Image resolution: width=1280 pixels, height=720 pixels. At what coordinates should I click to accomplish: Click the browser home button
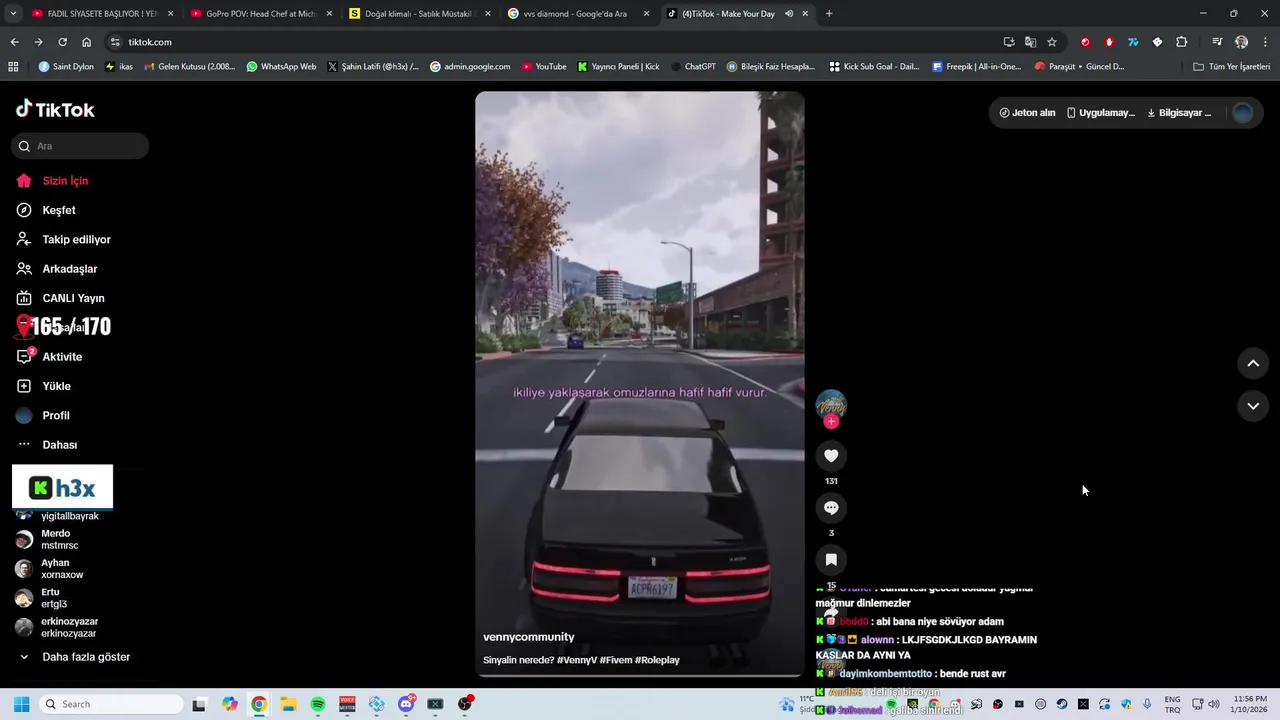point(87,42)
